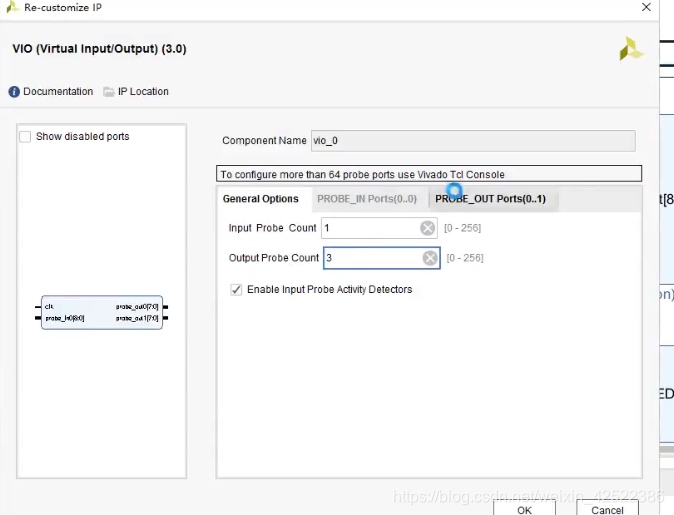
Task: Open the PROBE_OUT Ports(0..1) tab
Action: (x=490, y=199)
